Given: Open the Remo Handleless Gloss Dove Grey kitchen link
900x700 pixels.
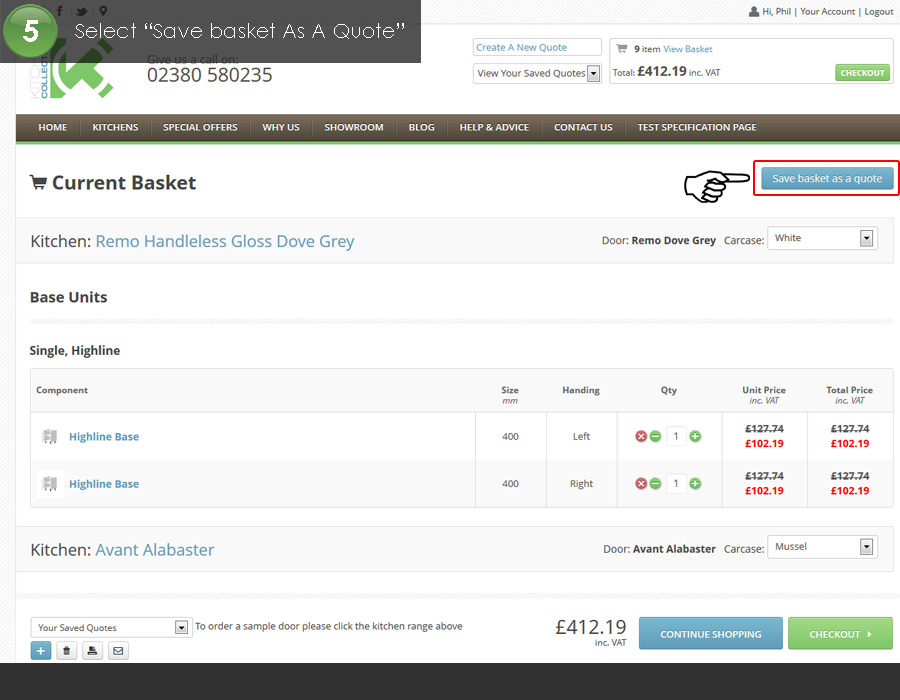Looking at the screenshot, I should [x=225, y=242].
